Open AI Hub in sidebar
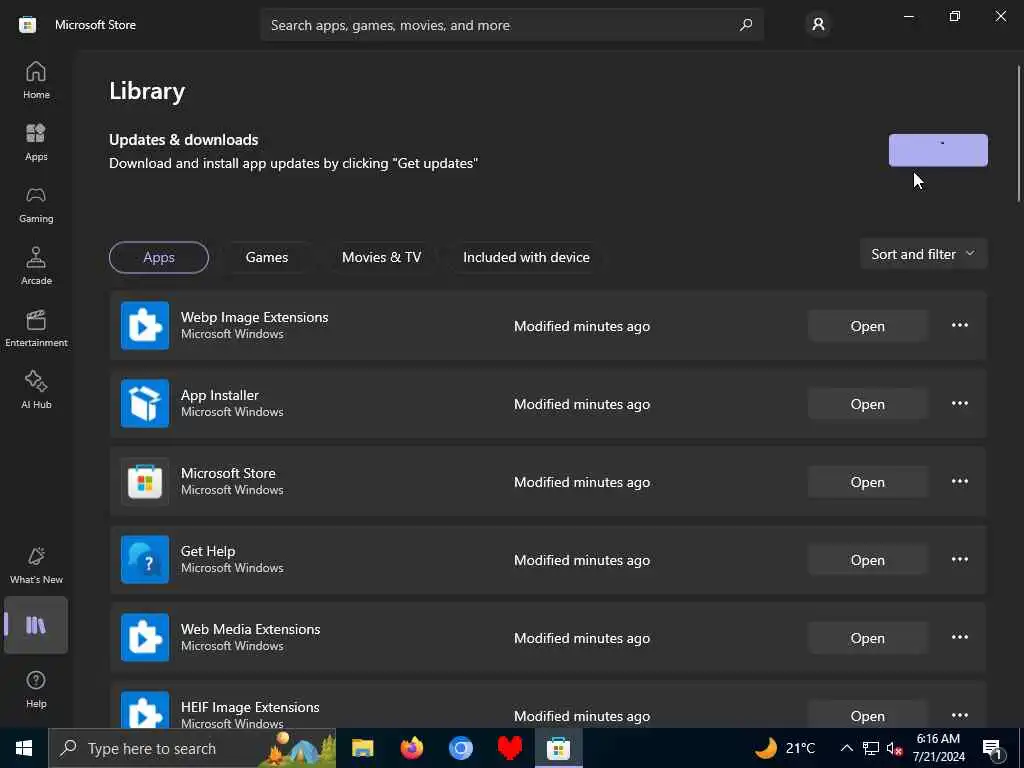 tap(36, 391)
